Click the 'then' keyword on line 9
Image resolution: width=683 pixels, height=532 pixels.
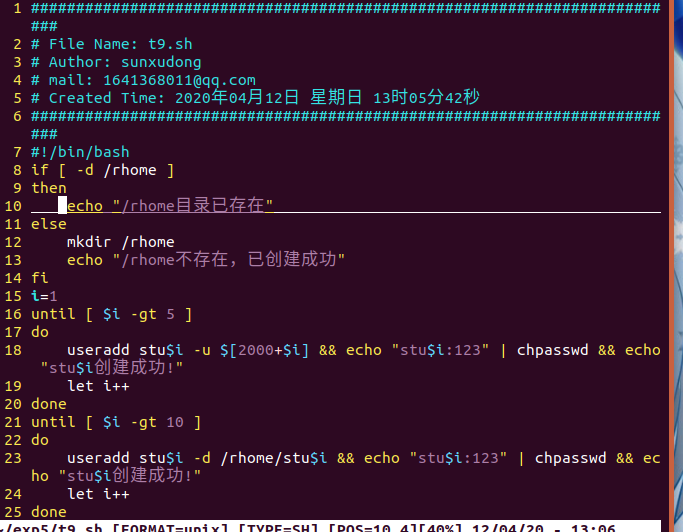pos(49,188)
